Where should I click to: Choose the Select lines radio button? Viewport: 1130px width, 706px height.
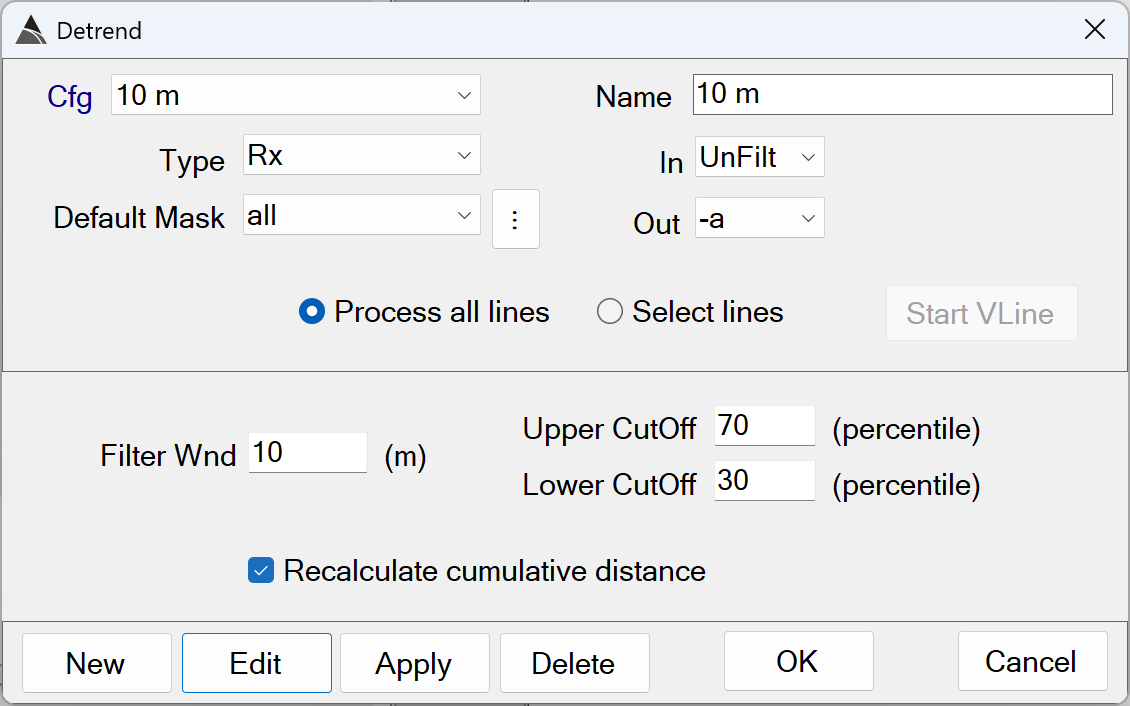click(609, 313)
